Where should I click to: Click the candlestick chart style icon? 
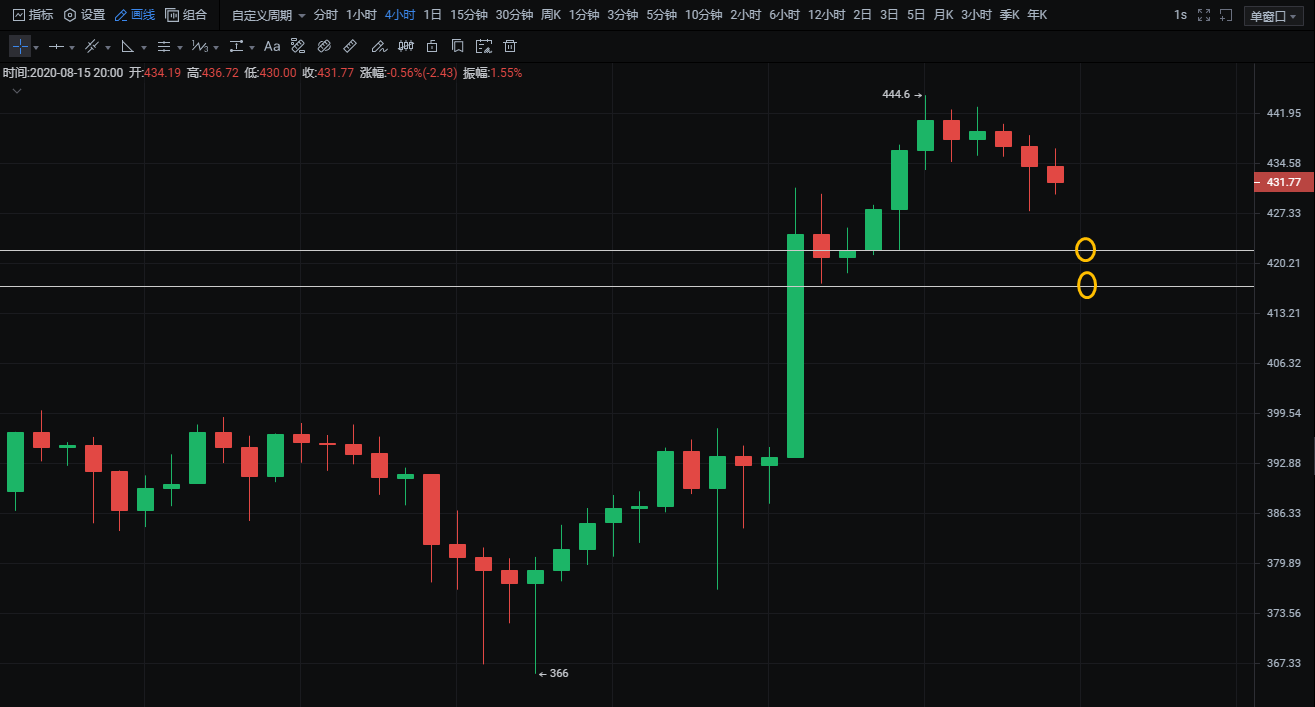click(406, 47)
